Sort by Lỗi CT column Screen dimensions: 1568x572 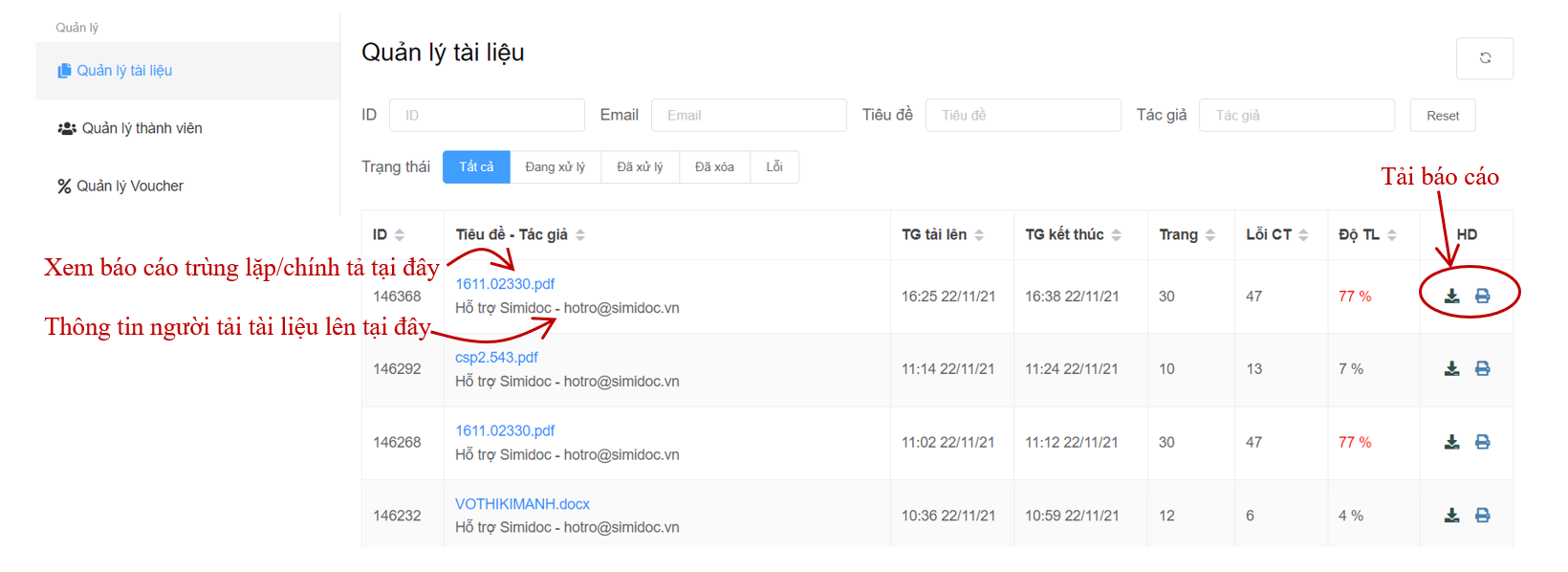pos(1303,235)
